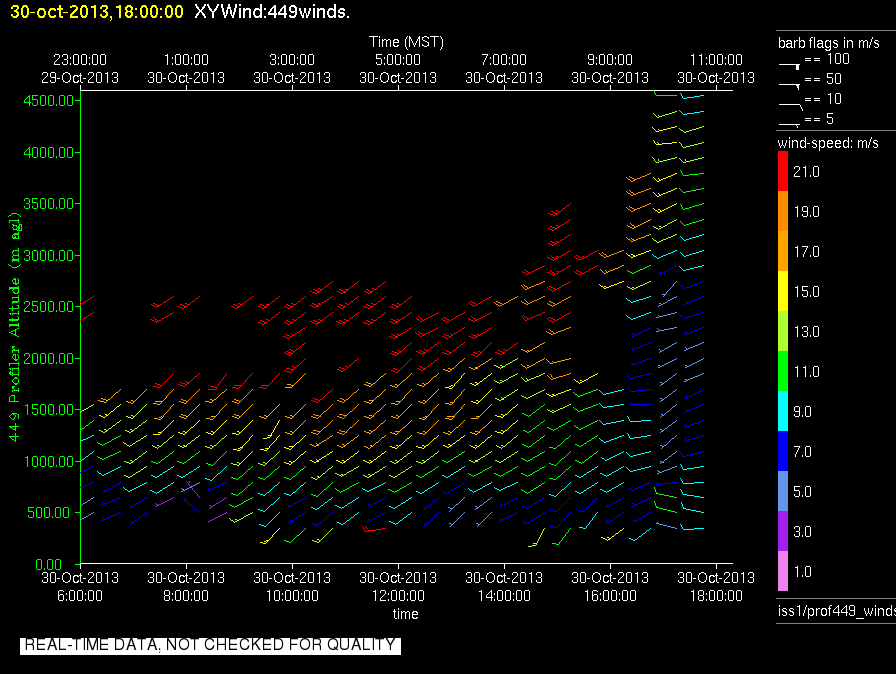
Task: Click the barb flag icon for 50 m/s
Action: coord(790,86)
